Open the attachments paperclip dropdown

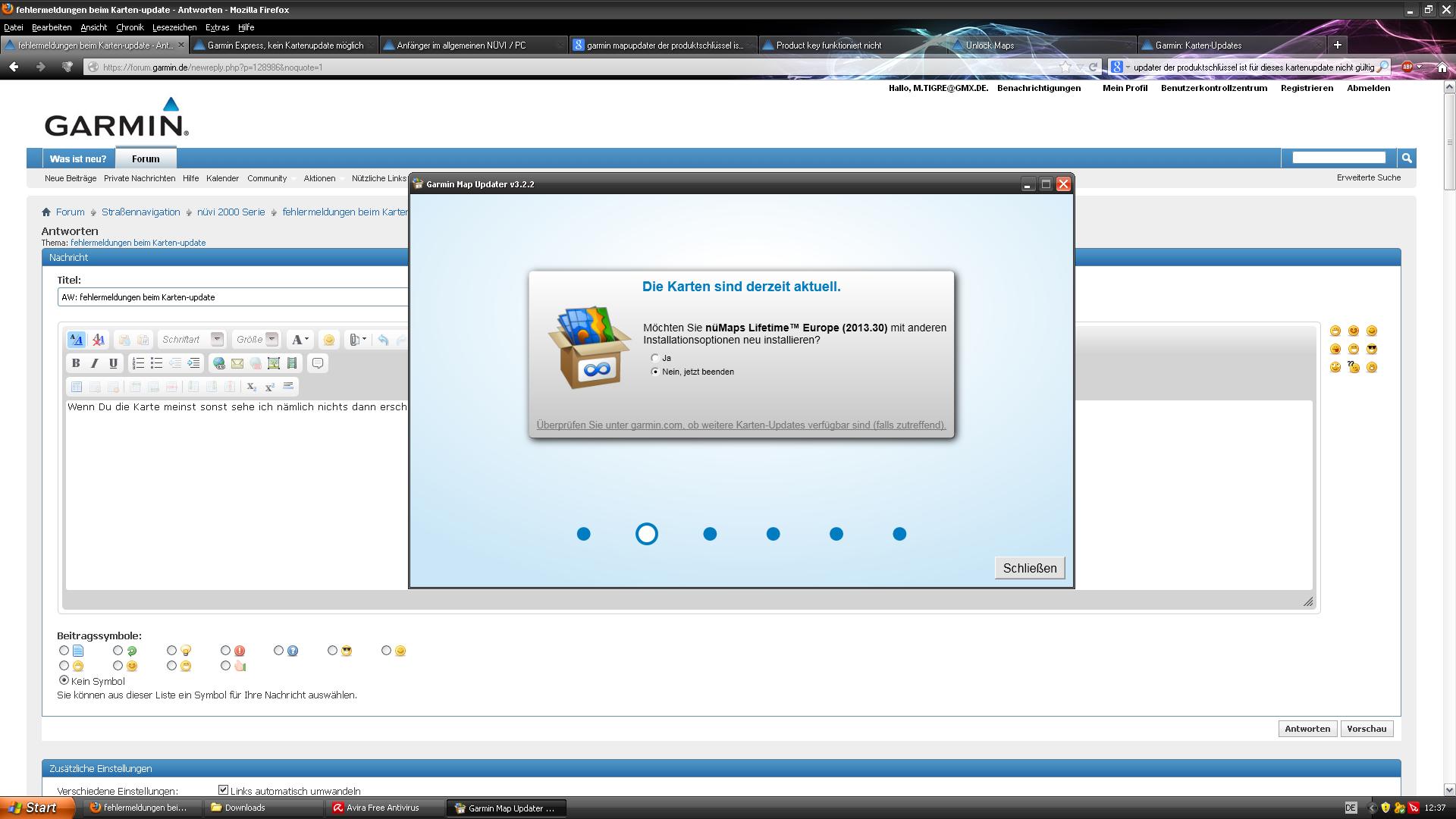point(357,340)
